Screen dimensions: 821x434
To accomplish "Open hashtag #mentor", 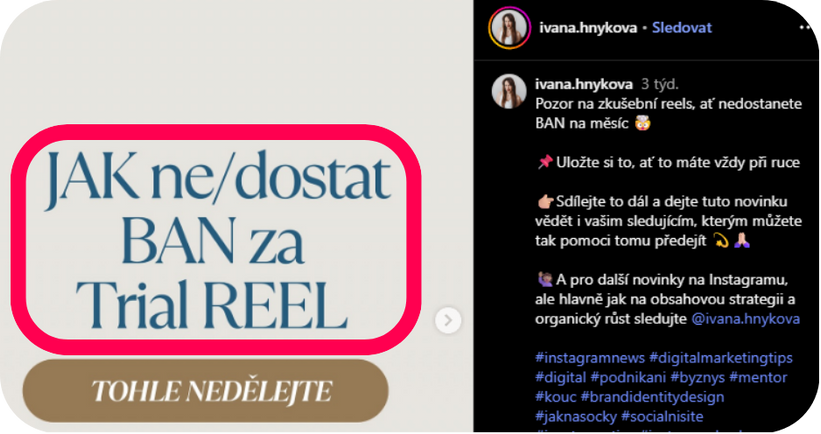I will coord(758,377).
